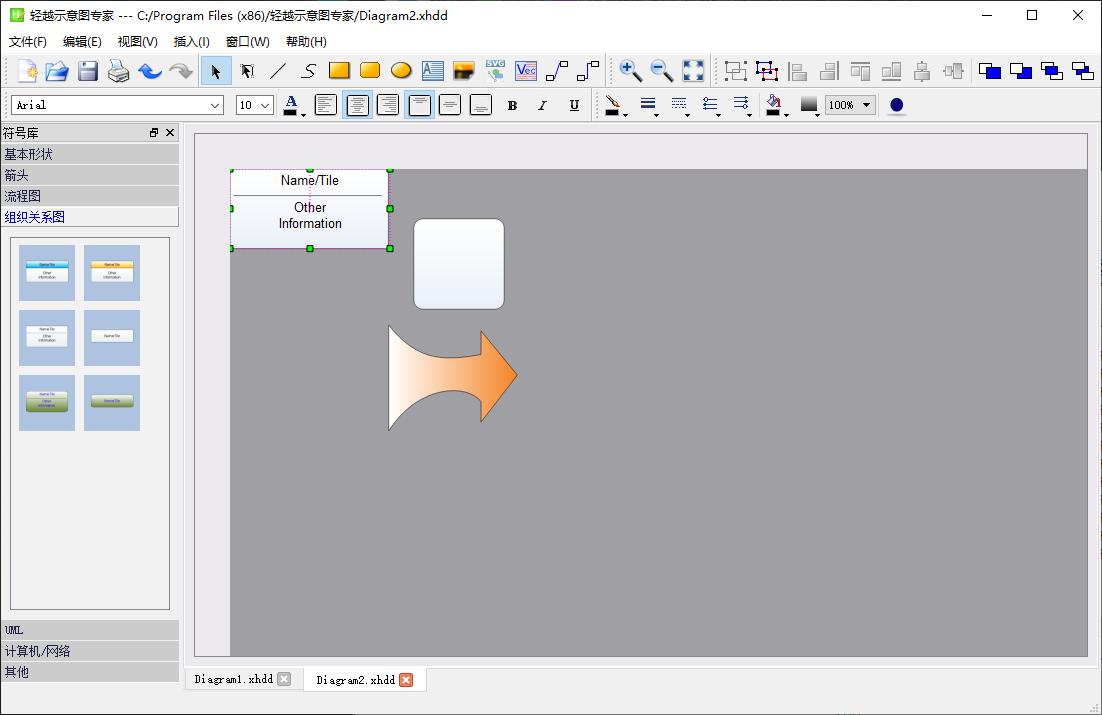Toggle middle vertical text alignment
The width and height of the screenshot is (1102, 715).
450,105
